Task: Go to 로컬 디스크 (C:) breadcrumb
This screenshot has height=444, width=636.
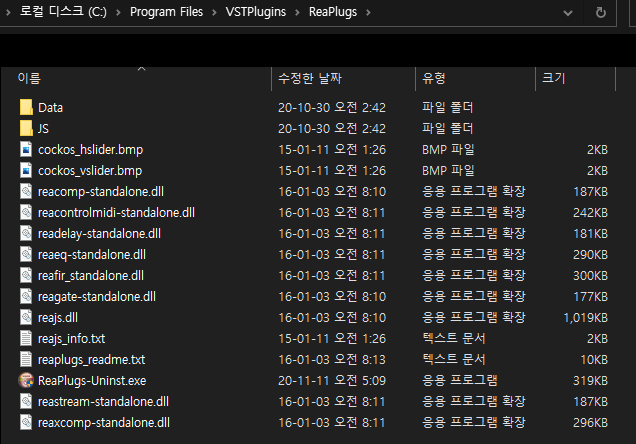Action: (x=63, y=12)
